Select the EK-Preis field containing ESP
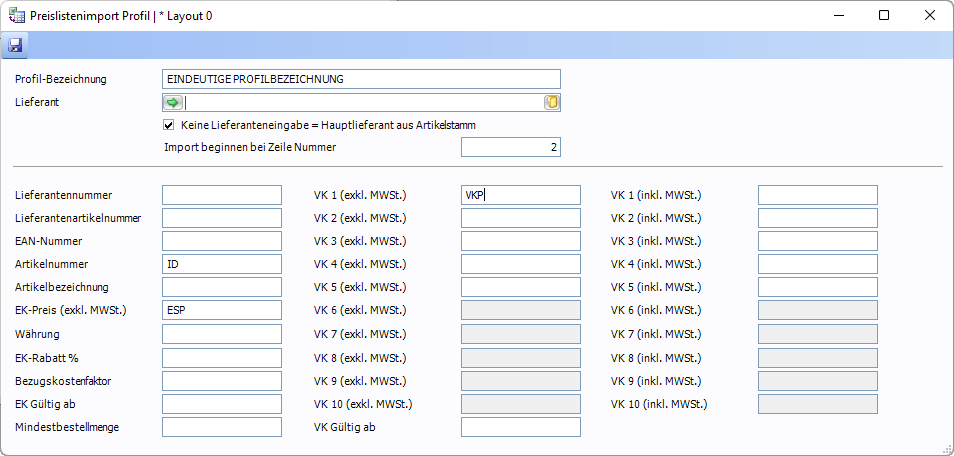Viewport: 954px width, 456px height. click(x=221, y=310)
